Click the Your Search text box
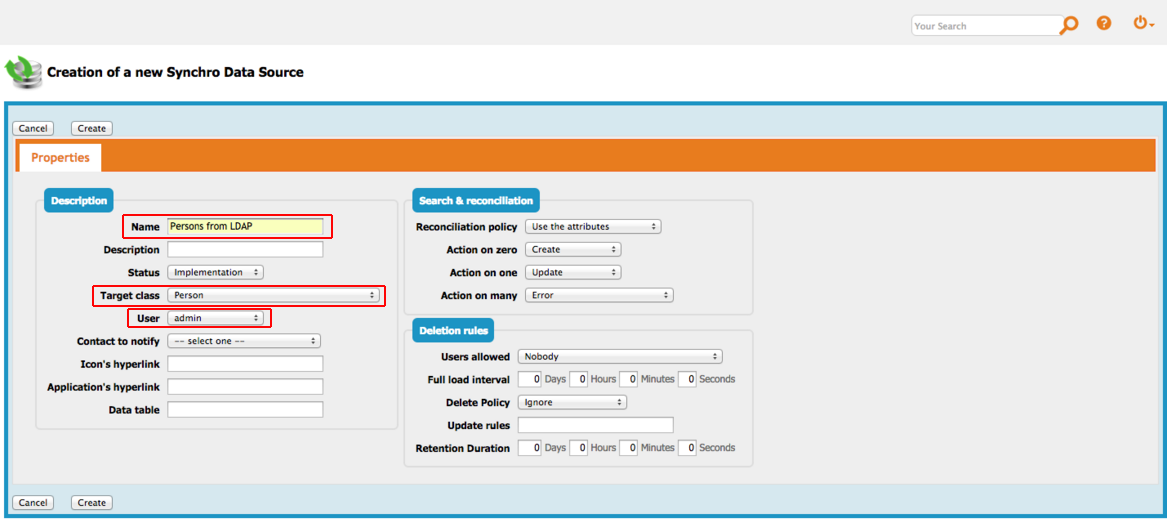Screen dimensions: 1170x523 pos(984,26)
